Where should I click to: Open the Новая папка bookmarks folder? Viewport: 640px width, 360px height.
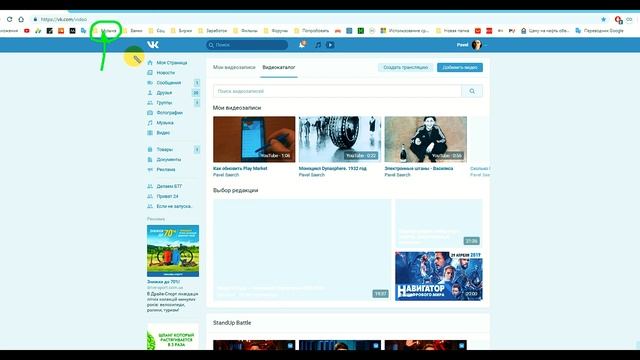tap(453, 31)
